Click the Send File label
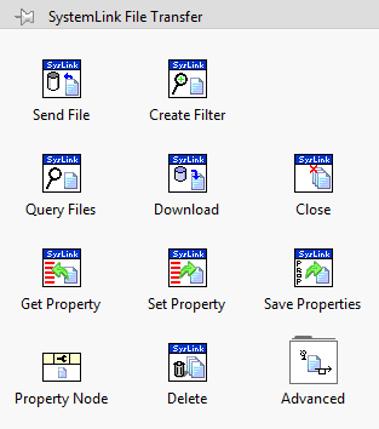This screenshot has width=379, height=429. pyautogui.click(x=61, y=115)
